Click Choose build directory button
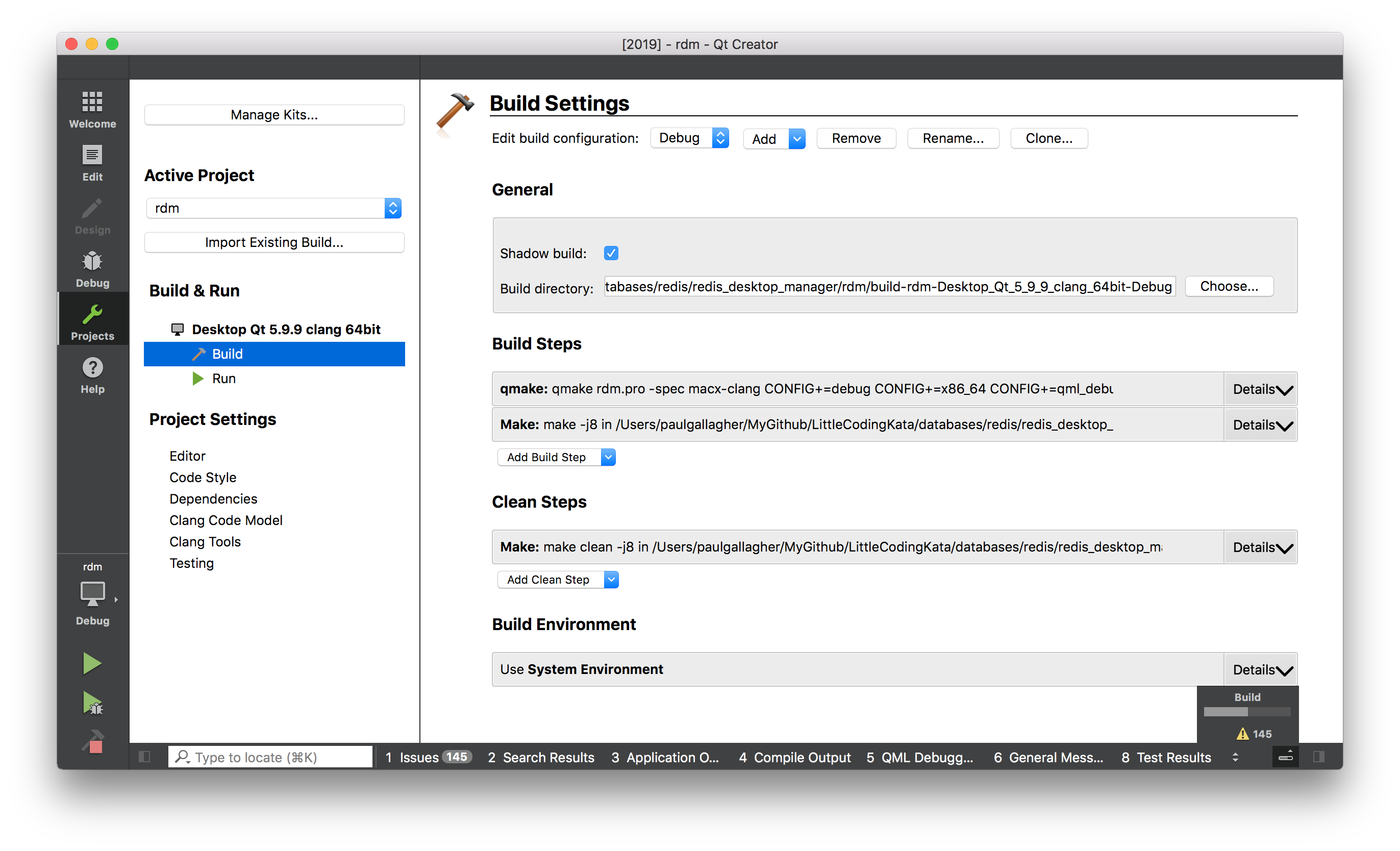Screen dimensions: 1400x851 (1229, 286)
